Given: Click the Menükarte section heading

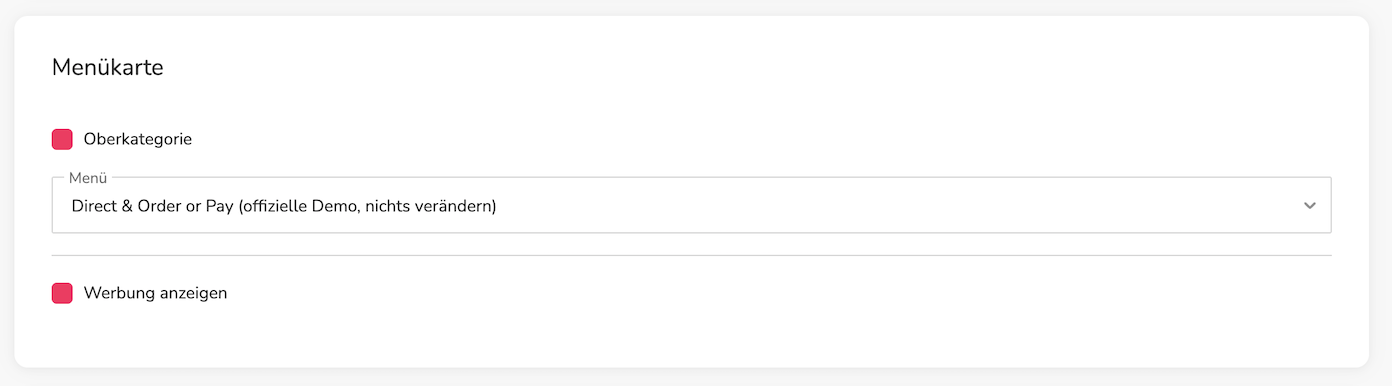Looking at the screenshot, I should click(x=108, y=68).
